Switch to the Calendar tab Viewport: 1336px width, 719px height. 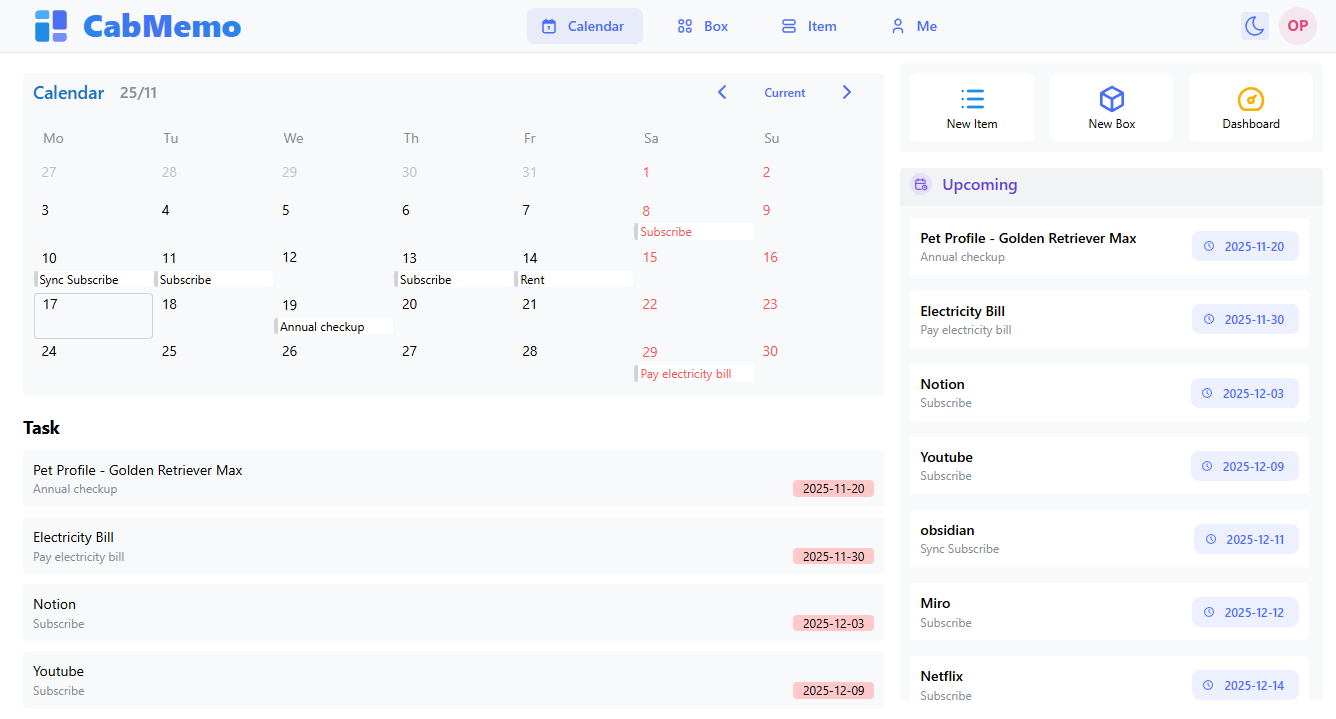point(585,25)
